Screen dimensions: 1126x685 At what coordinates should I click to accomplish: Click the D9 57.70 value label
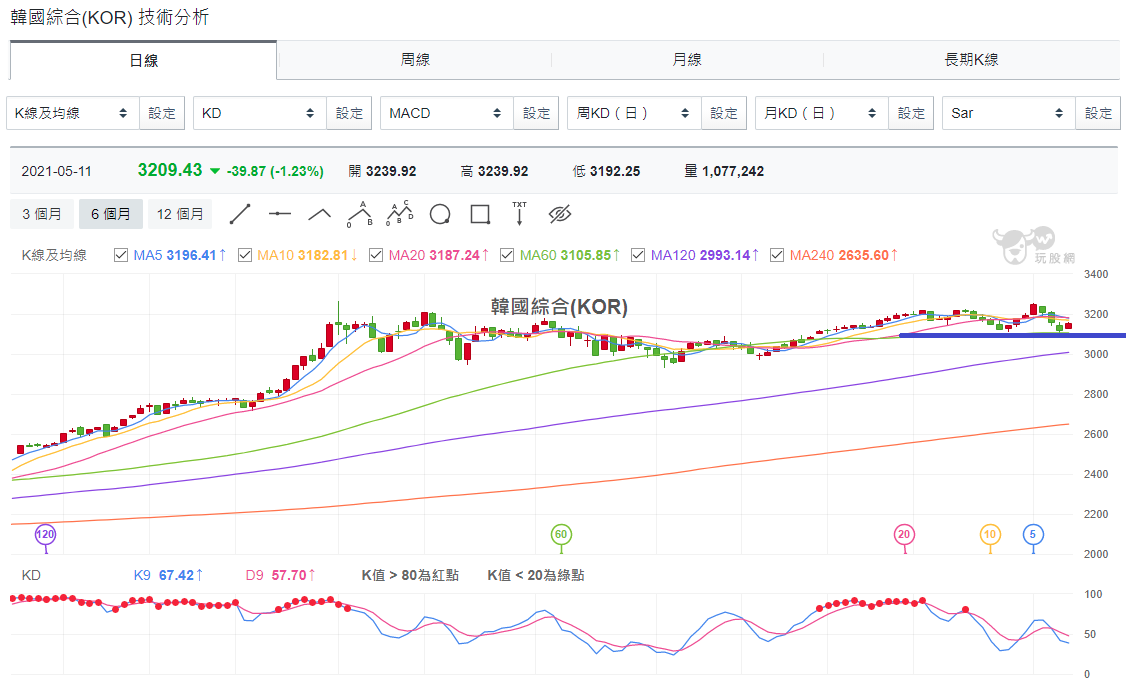point(280,575)
